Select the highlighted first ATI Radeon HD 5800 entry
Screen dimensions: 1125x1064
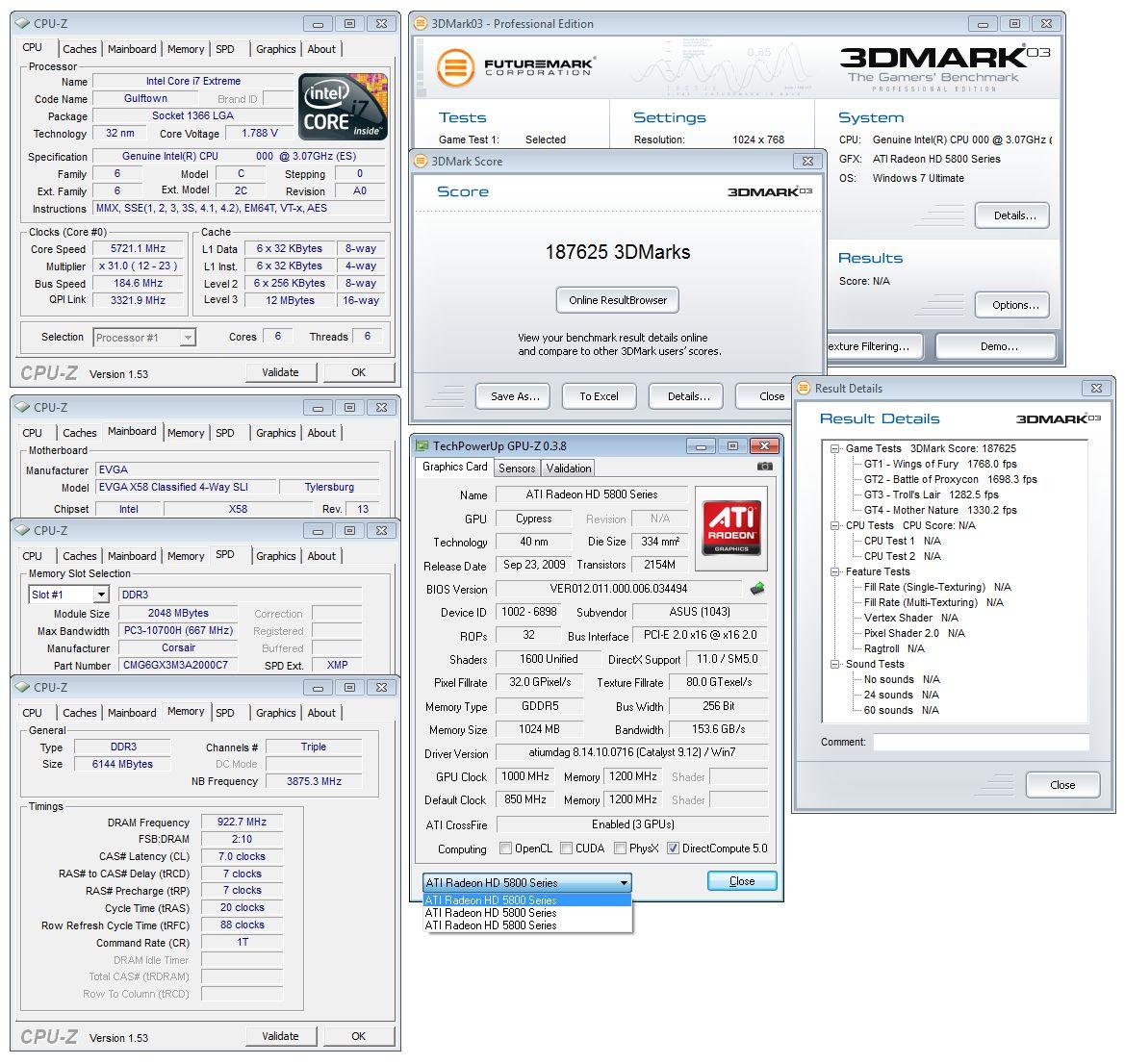click(527, 899)
